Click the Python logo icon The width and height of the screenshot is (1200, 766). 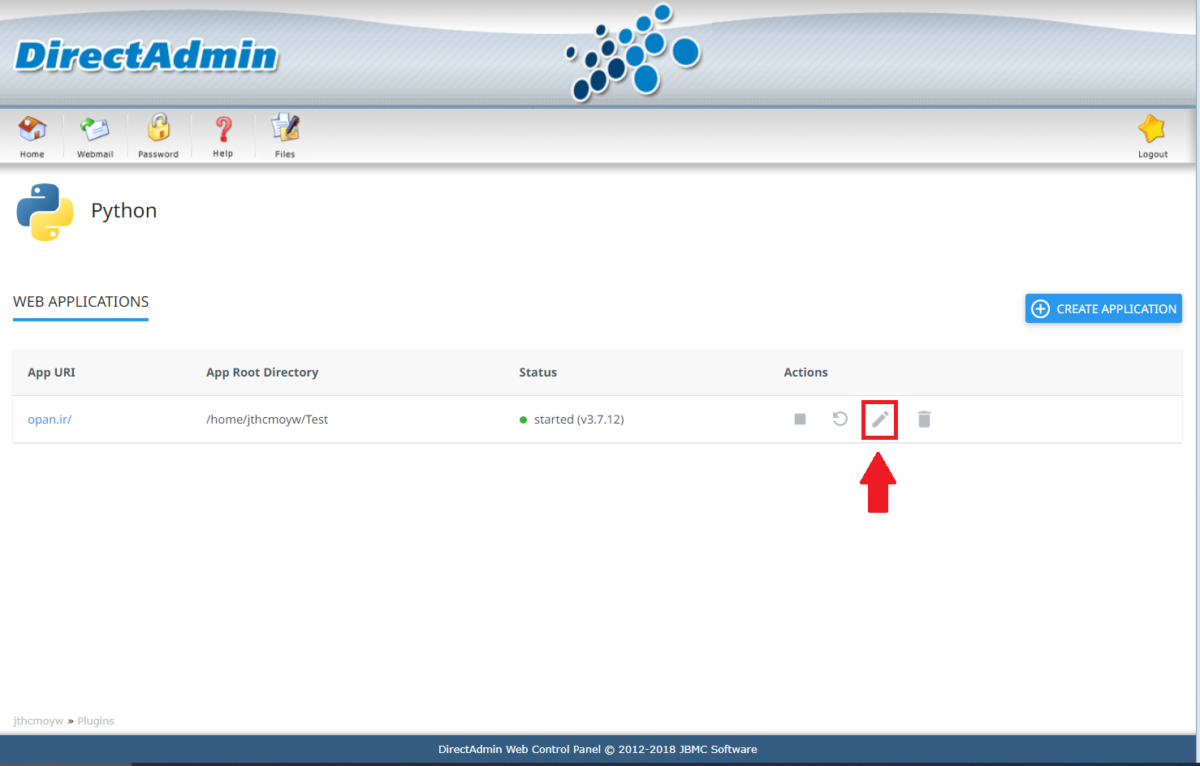pyautogui.click(x=44, y=211)
